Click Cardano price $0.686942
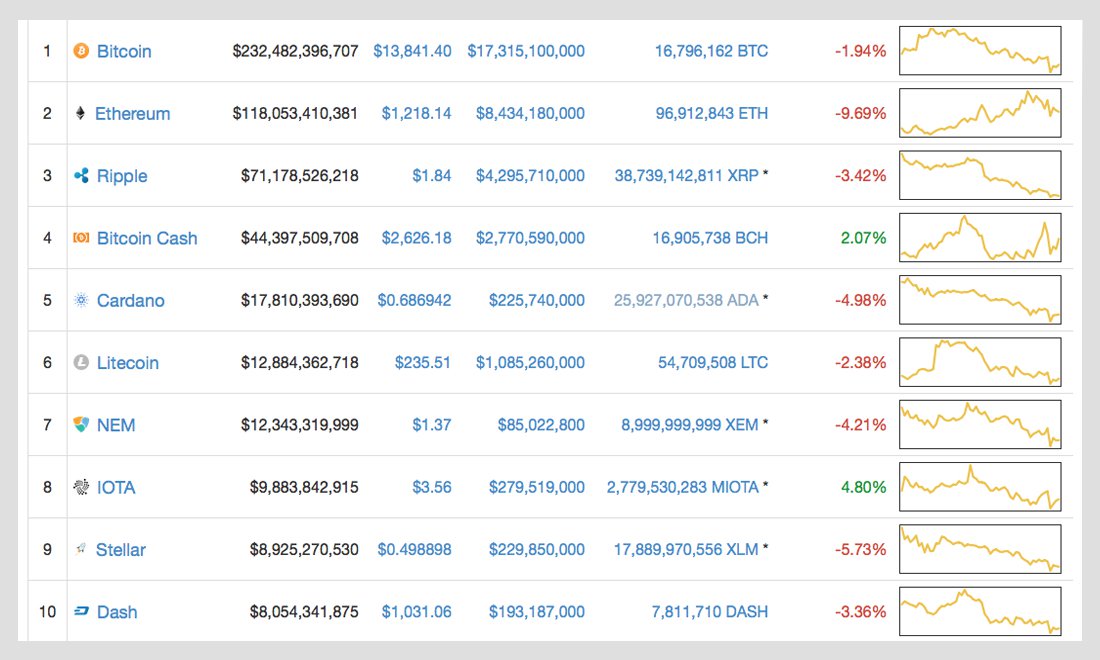 [x=415, y=300]
